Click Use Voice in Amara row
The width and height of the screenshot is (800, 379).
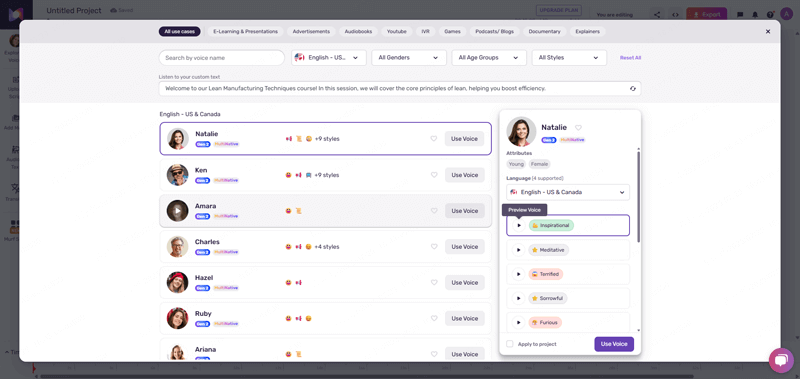[464, 211]
